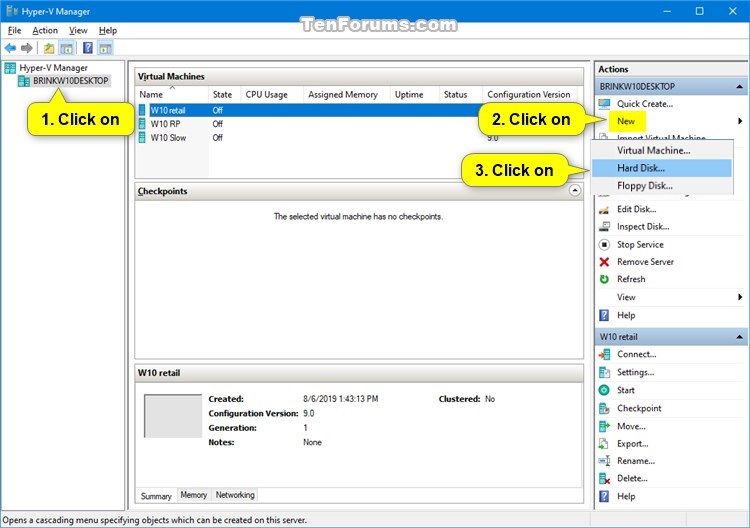
Task: Click the Help icon under server actions
Action: tap(605, 315)
